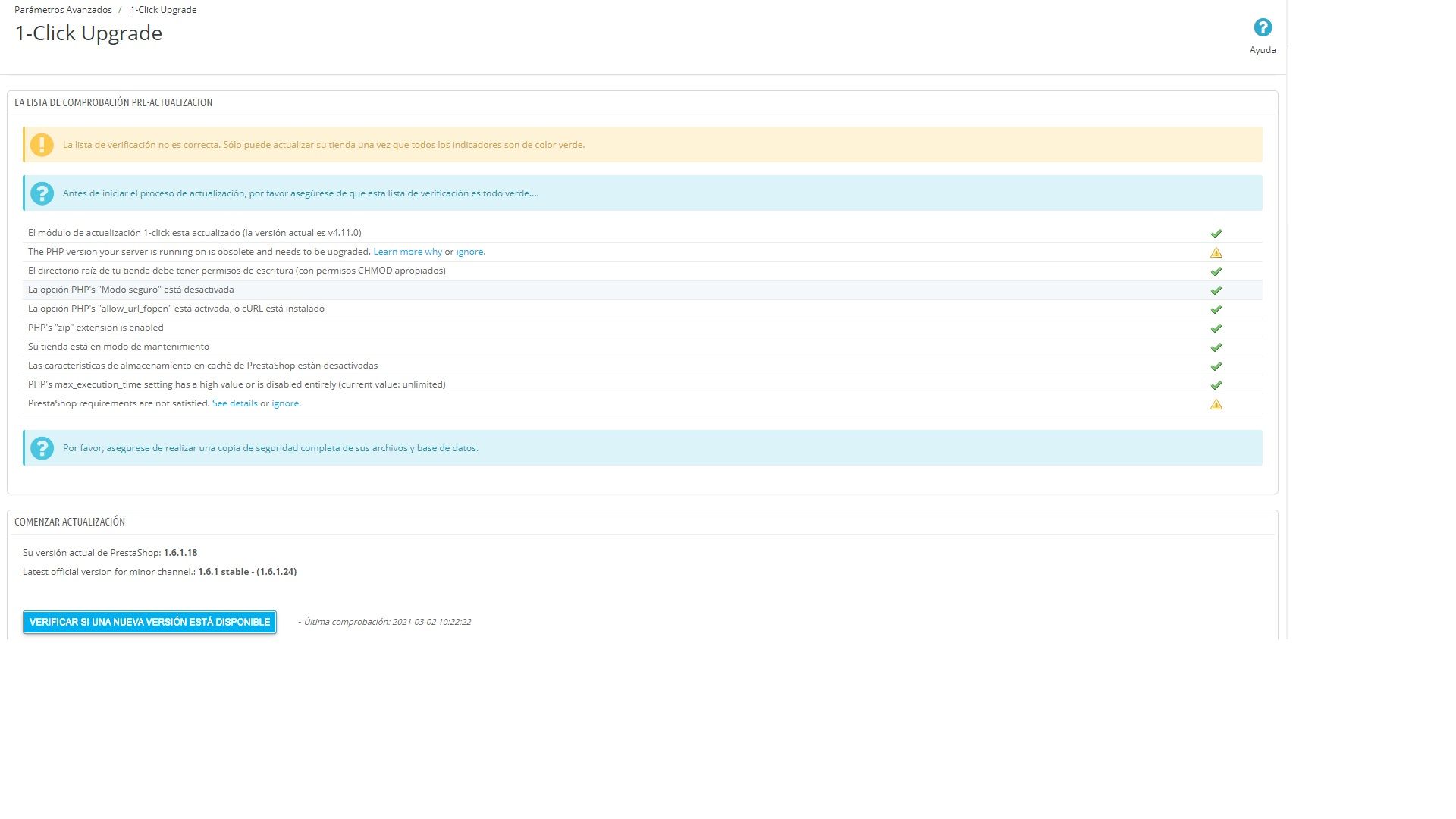Click 'ignore' link for PHP version warning
Viewport: 1456px width, 819px height.
[469, 252]
